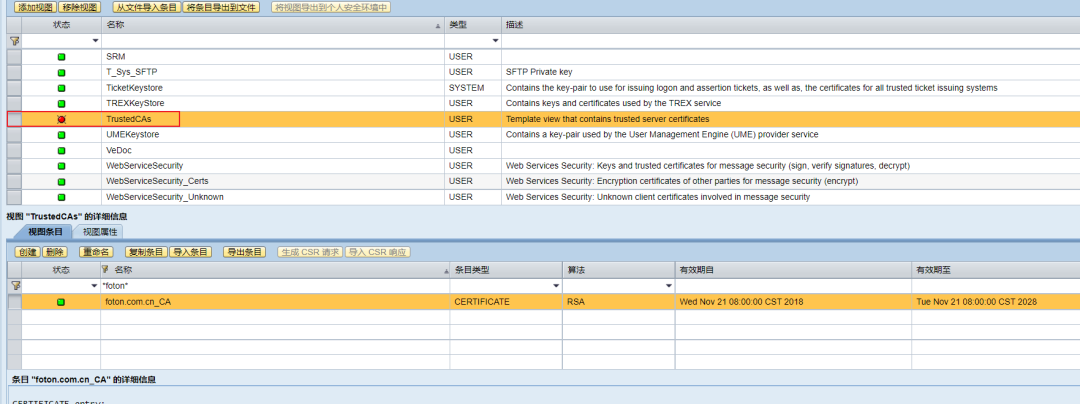1080x404 pixels.
Task: Click the status icon of WebServiceSecurity row
Action: point(61,167)
